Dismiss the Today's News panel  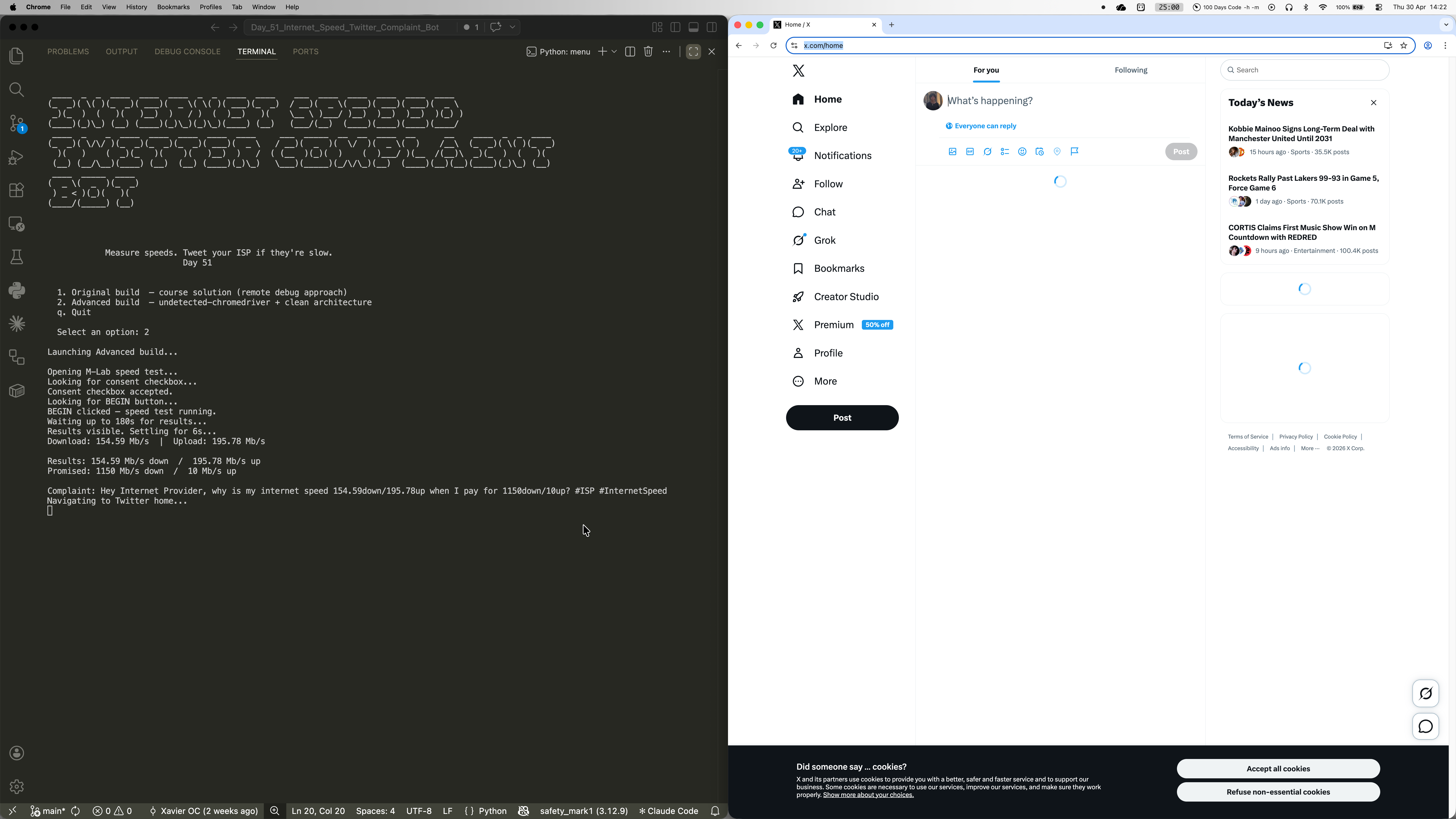(1373, 103)
